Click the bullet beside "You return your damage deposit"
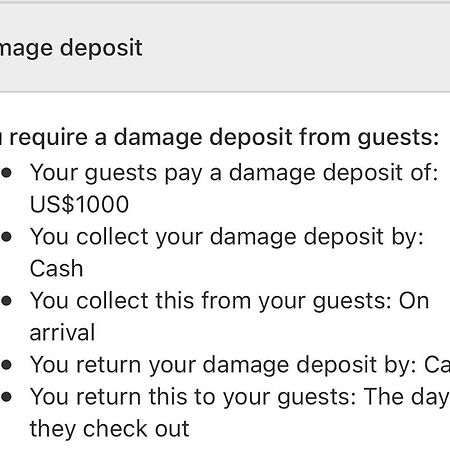450x450 pixels. pyautogui.click(x=7, y=365)
